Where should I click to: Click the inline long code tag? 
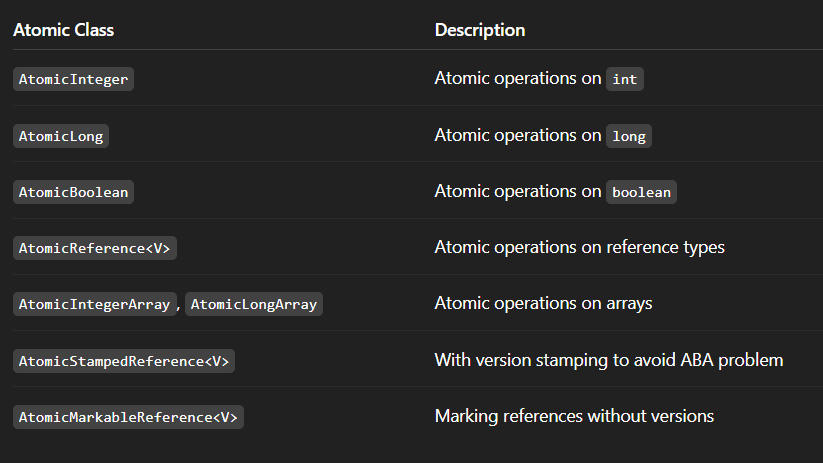coord(629,136)
